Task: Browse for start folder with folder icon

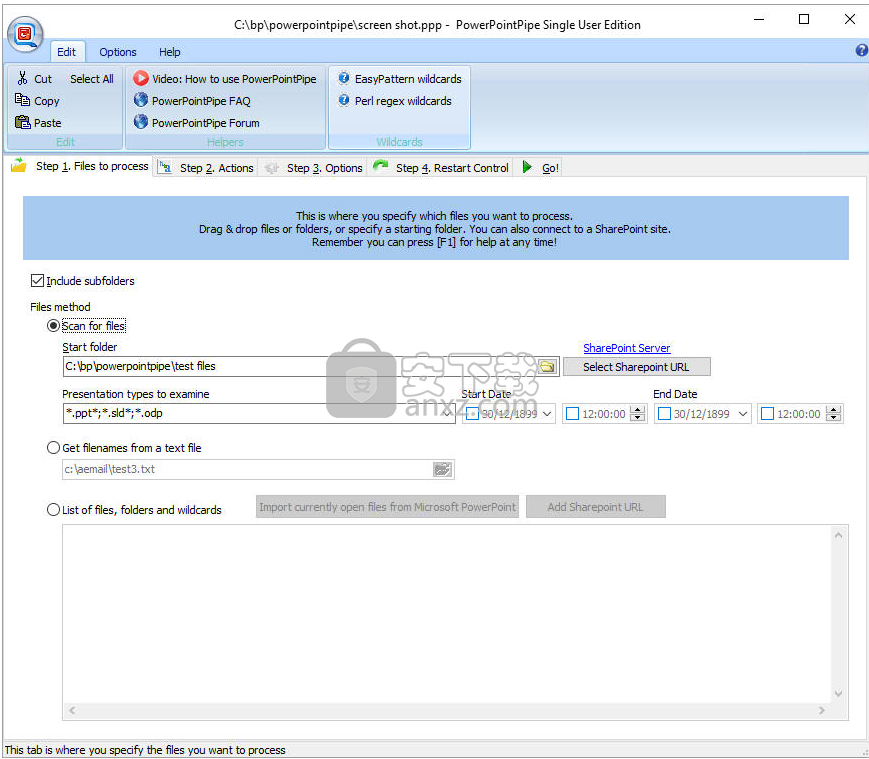Action: 548,366
